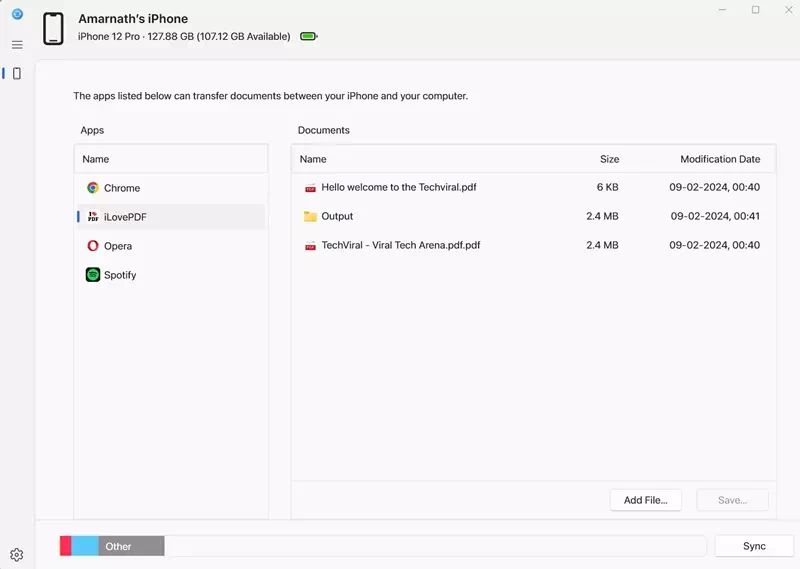Image resolution: width=800 pixels, height=569 pixels.
Task: Click the large iPhone outline icon in the header
Action: pos(53,29)
